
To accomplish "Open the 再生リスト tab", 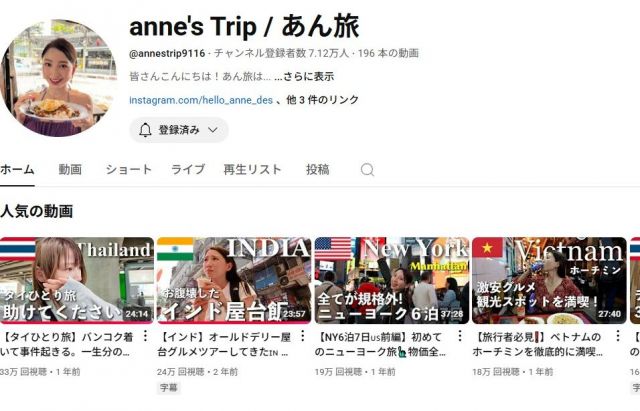I will [x=252, y=169].
